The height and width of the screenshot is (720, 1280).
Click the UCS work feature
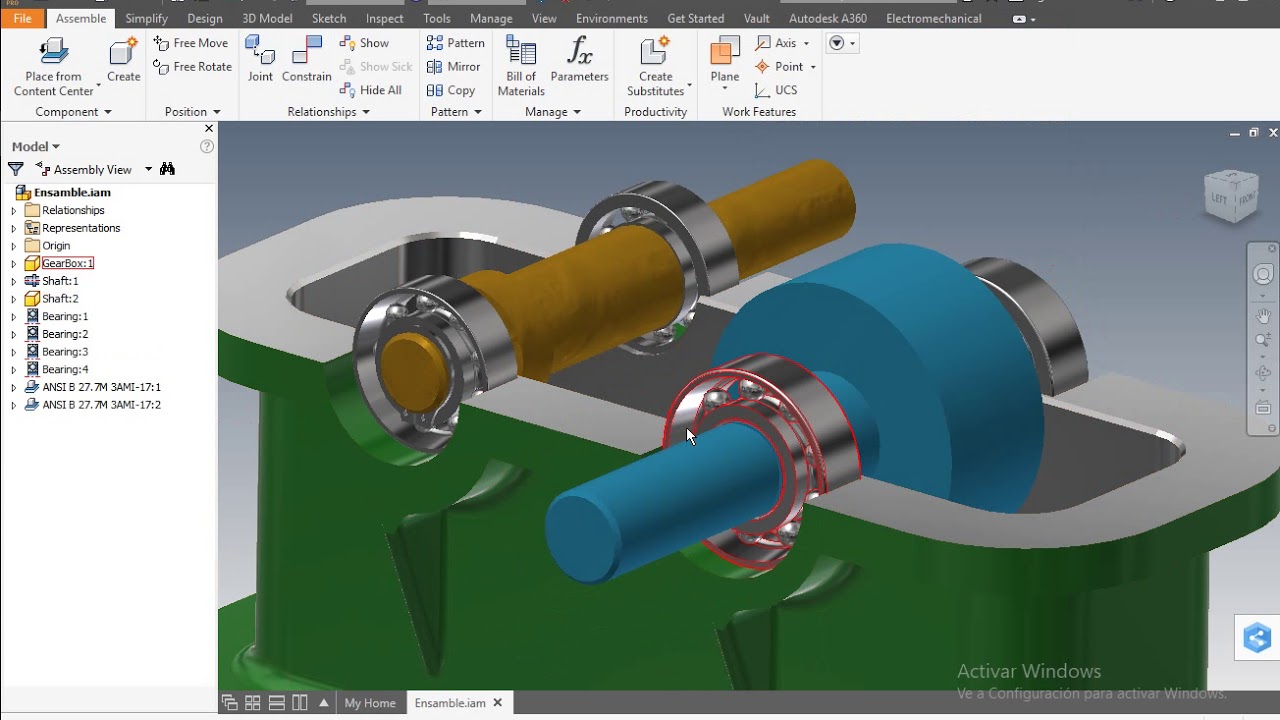[x=776, y=90]
